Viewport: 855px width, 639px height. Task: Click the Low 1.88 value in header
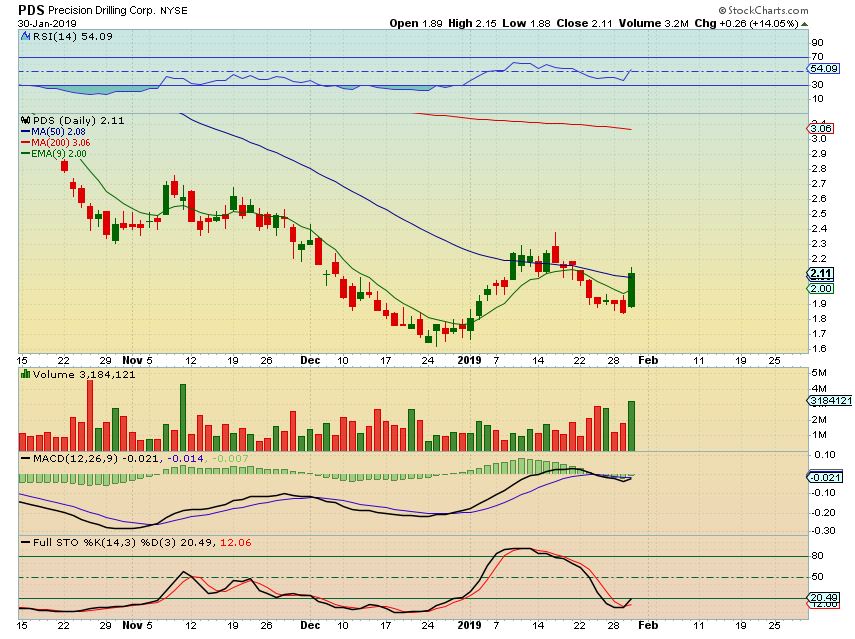click(526, 23)
